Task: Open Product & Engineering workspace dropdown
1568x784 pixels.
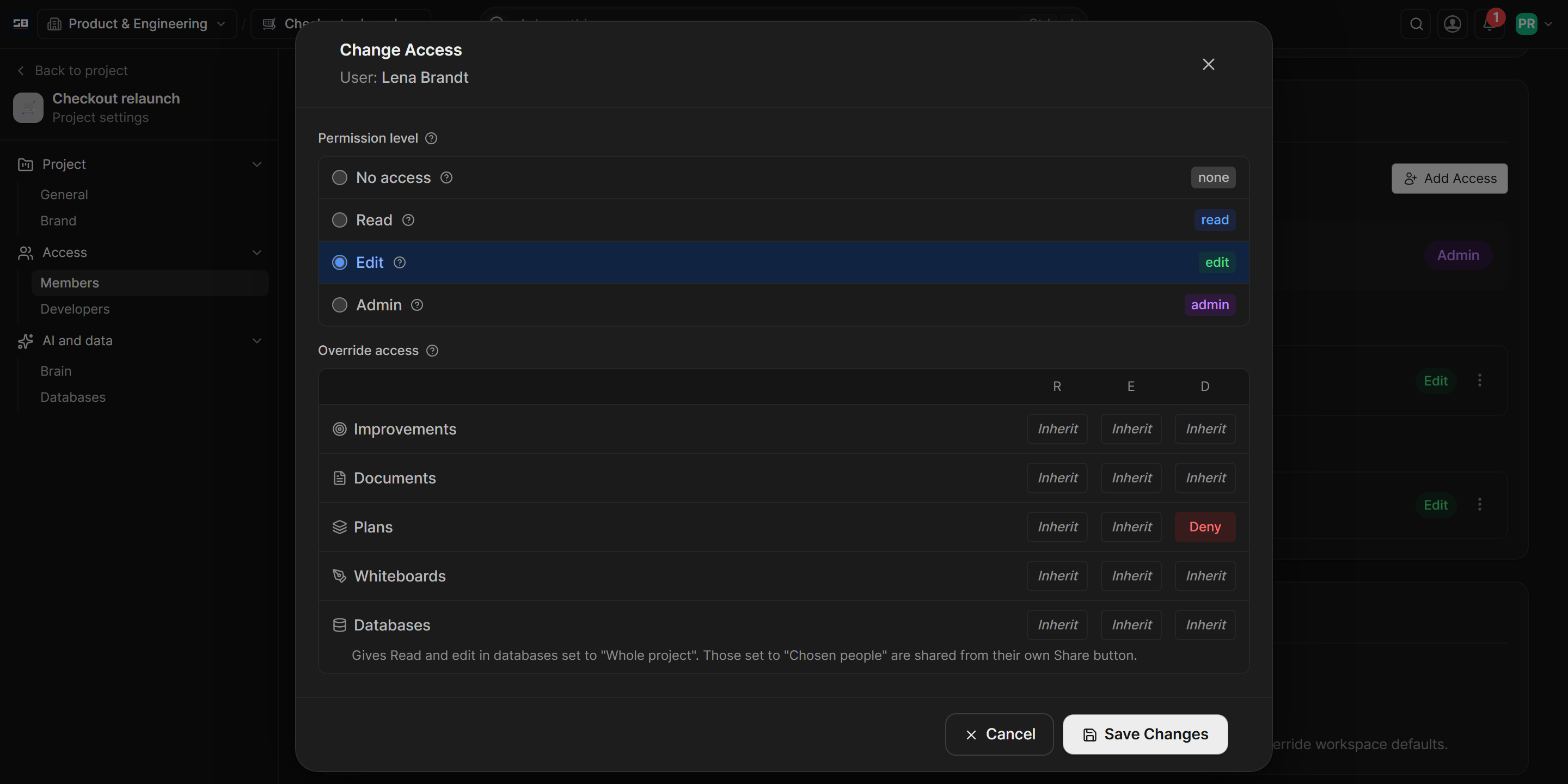Action: (x=137, y=24)
